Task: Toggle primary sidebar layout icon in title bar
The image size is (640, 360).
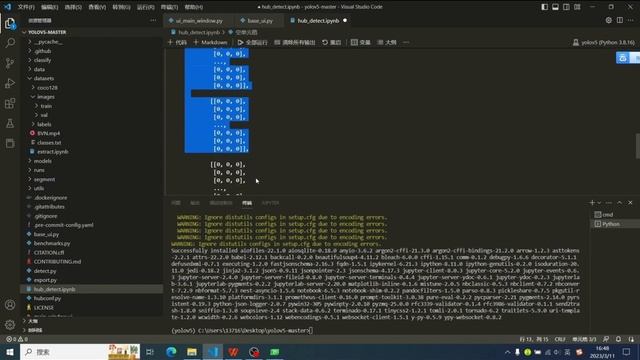Action: tap(544, 7)
